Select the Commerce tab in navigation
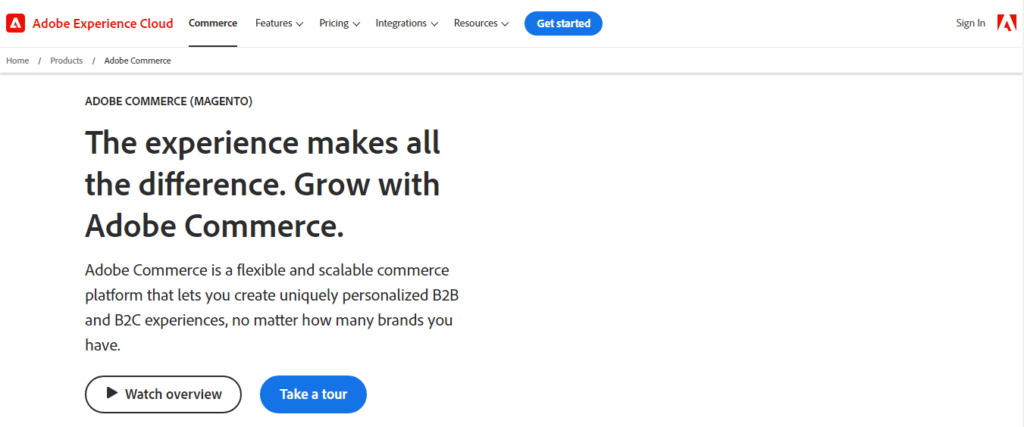This screenshot has width=1024, height=427. tap(213, 24)
